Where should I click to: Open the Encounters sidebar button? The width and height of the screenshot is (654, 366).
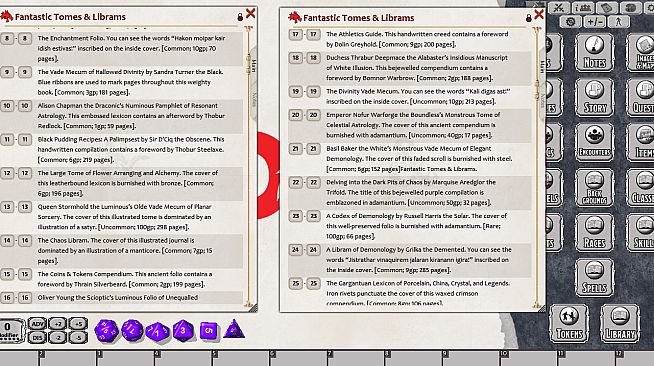point(594,142)
